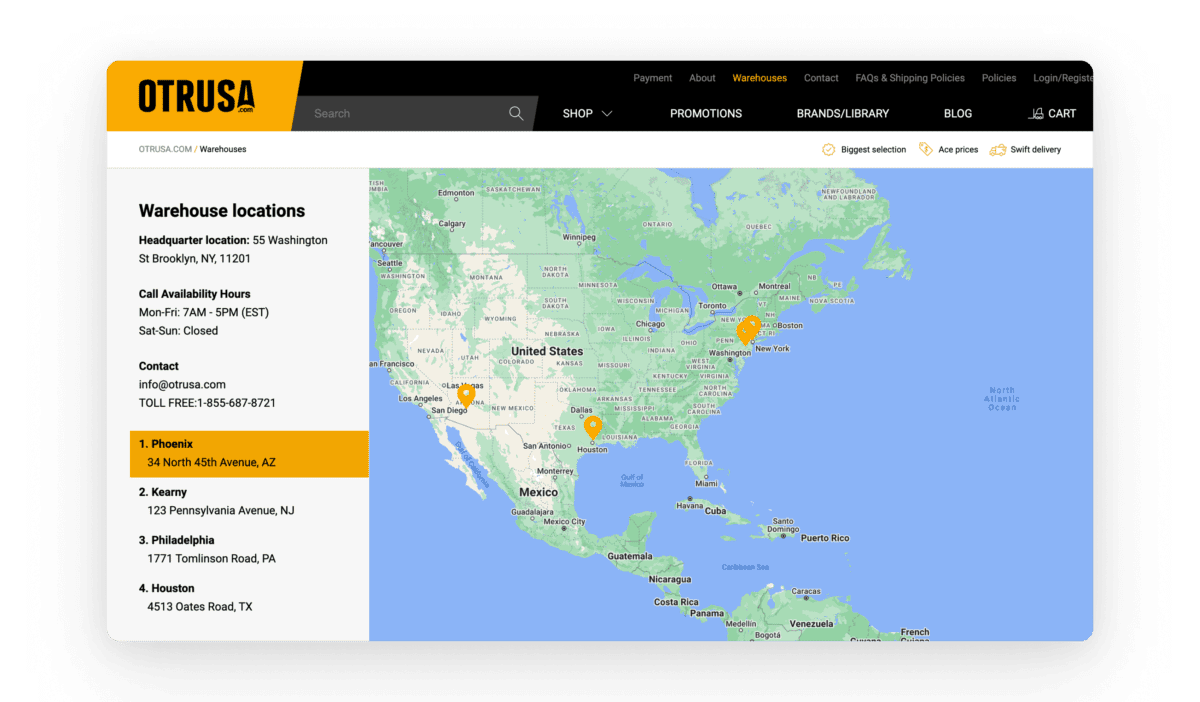Viewport: 1200px width, 702px height.
Task: Go to the BLOG page
Action: coord(957,113)
